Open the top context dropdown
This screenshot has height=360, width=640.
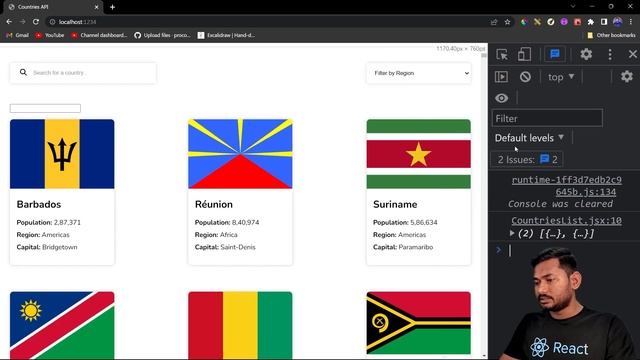pyautogui.click(x=561, y=77)
